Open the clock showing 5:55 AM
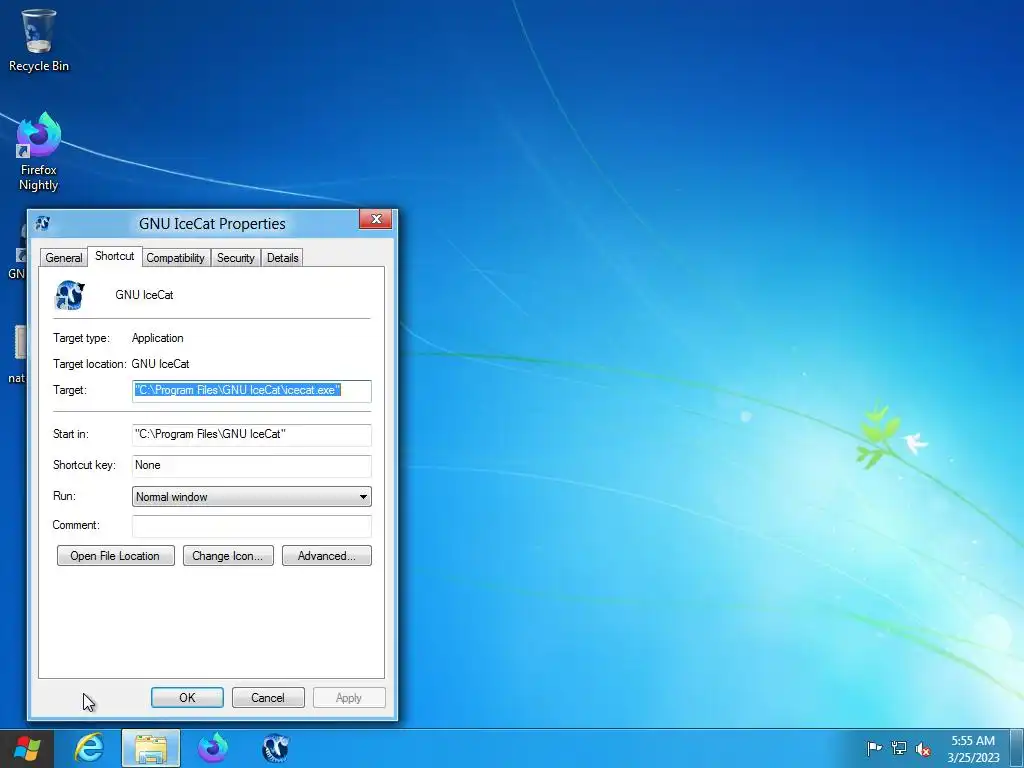Viewport: 1024px width, 768px height. pyautogui.click(x=973, y=749)
